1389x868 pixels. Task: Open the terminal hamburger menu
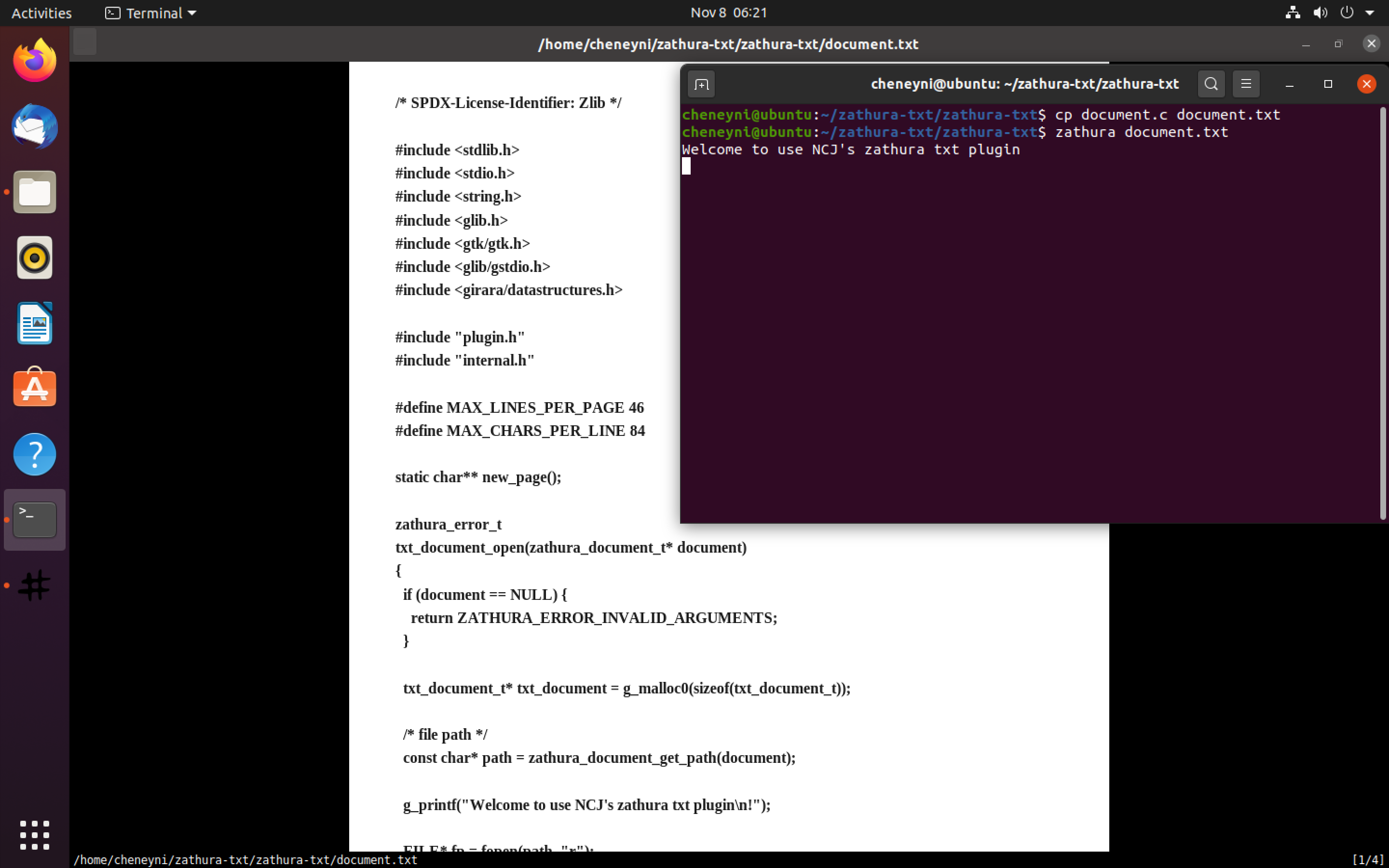point(1245,84)
